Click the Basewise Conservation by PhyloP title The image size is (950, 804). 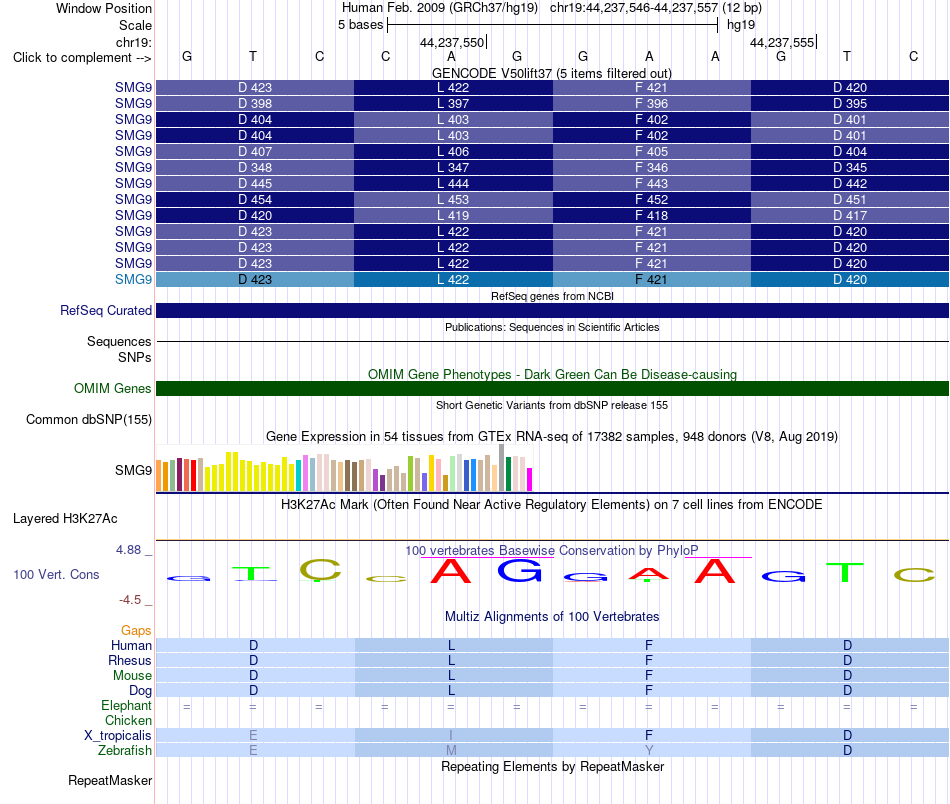551,551
